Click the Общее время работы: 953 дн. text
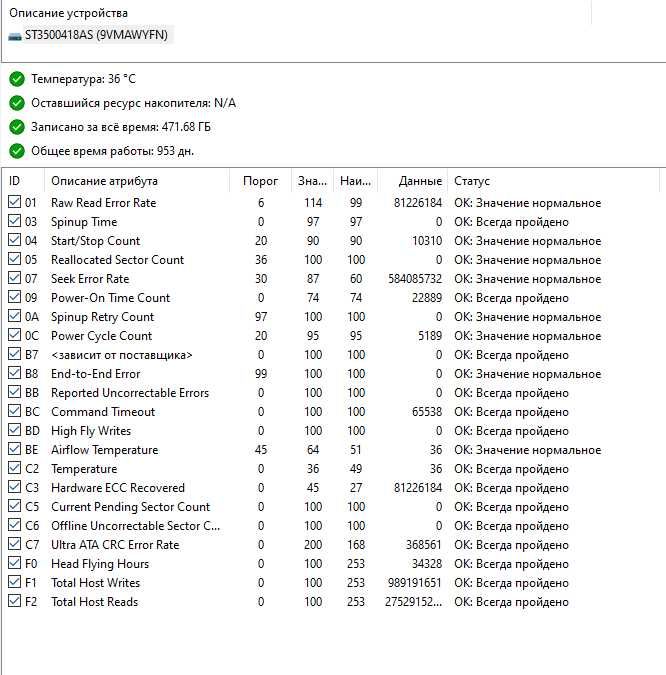Image resolution: width=666 pixels, height=675 pixels. tap(112, 151)
